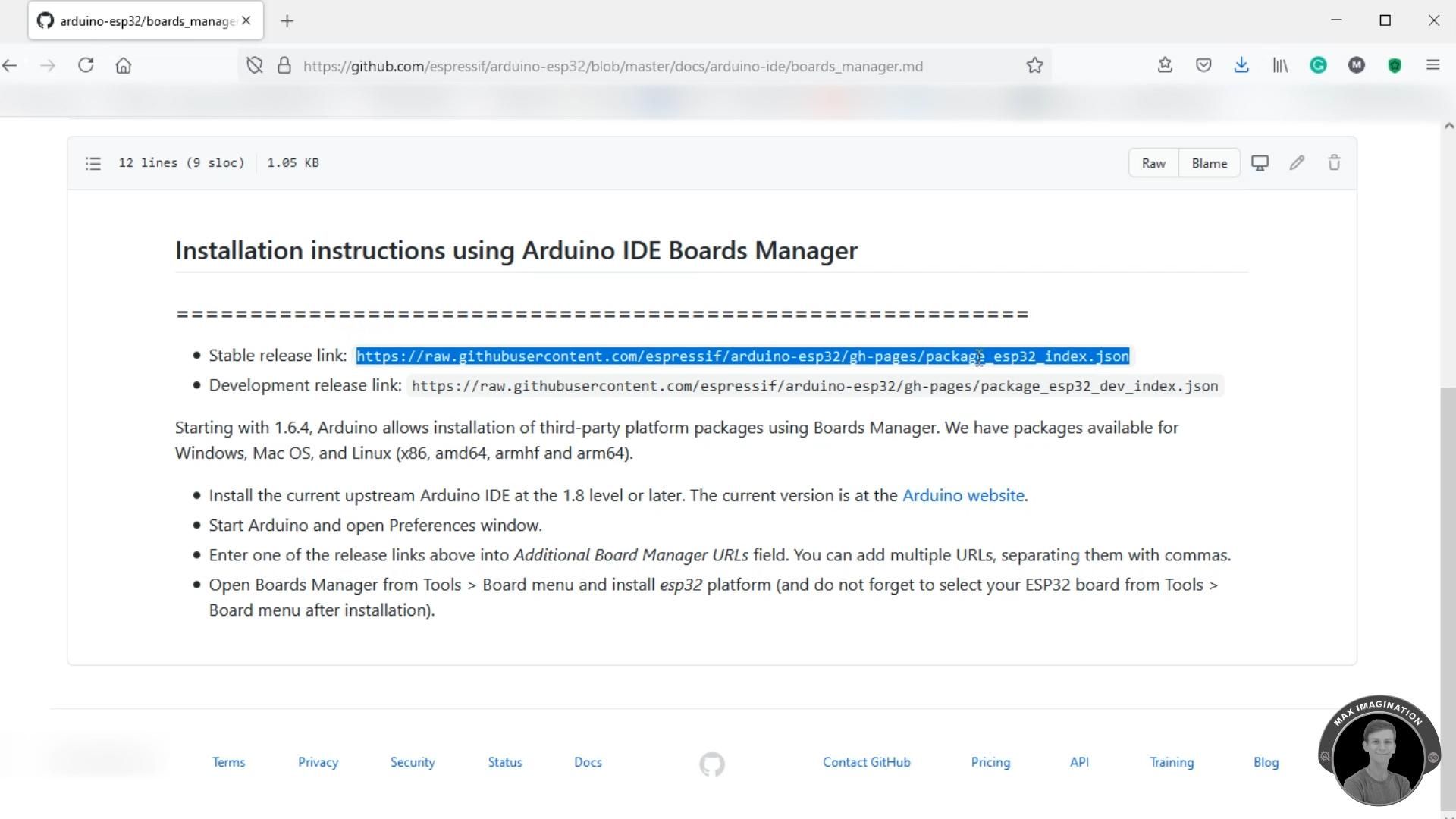Click the Raw button
1456x819 pixels.
click(x=1153, y=163)
